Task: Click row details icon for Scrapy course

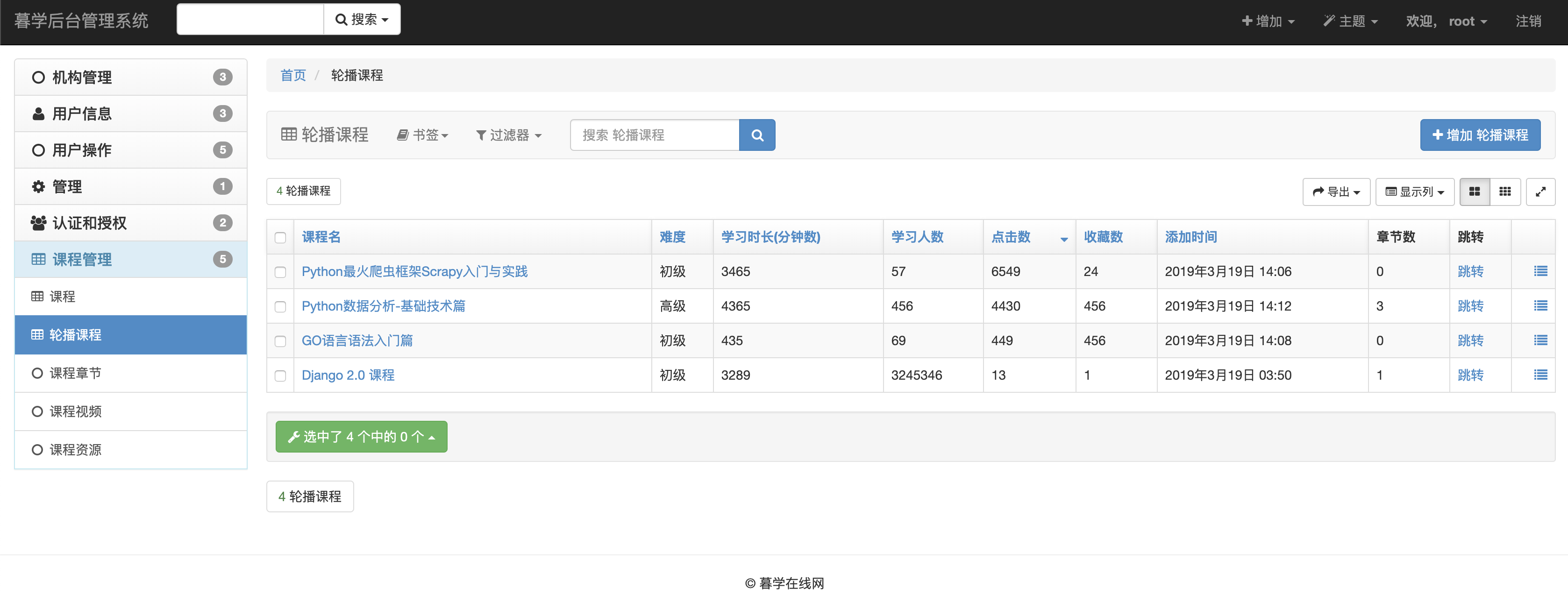Action: (1540, 271)
